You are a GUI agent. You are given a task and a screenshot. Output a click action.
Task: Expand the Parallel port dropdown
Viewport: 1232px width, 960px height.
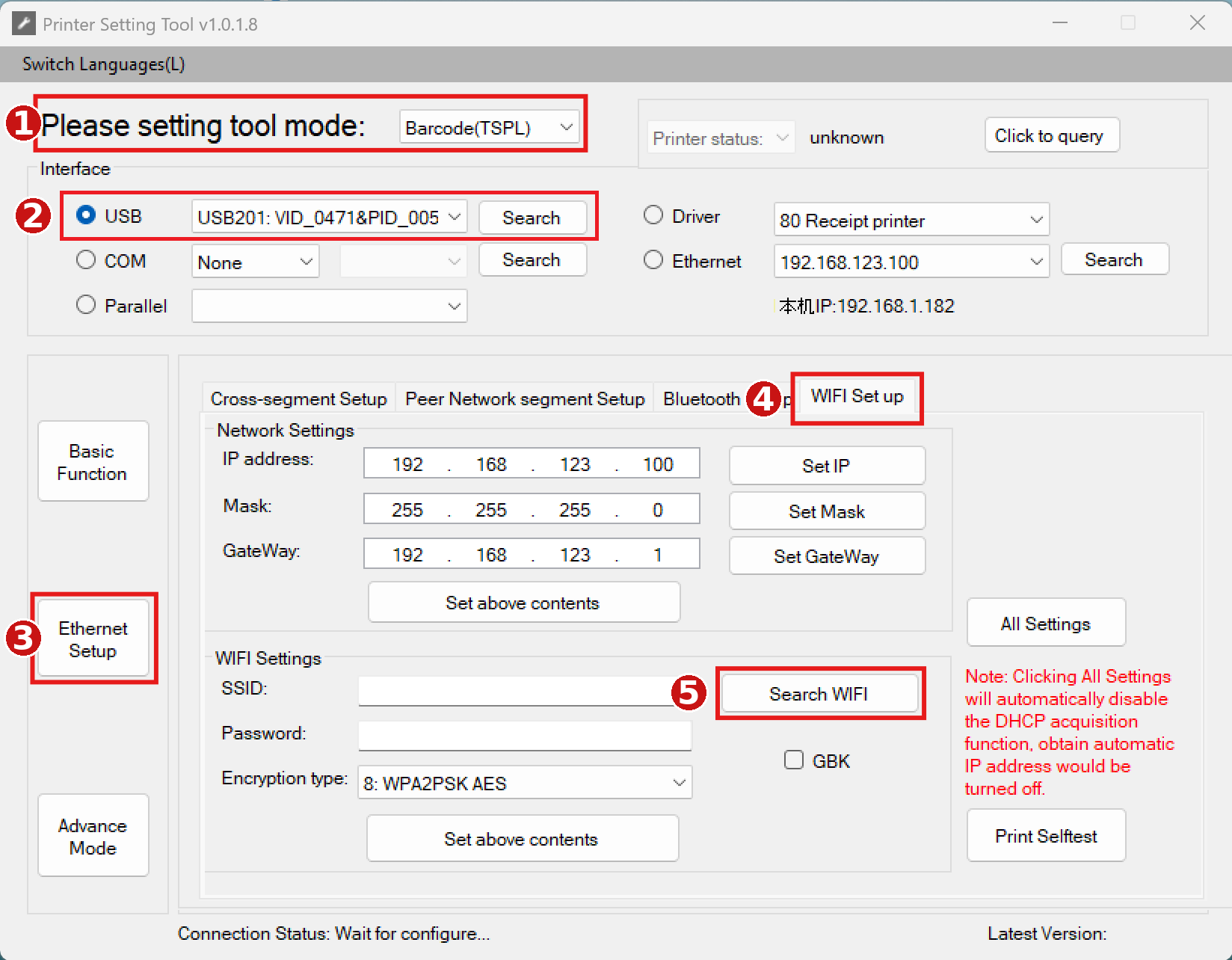[330, 306]
